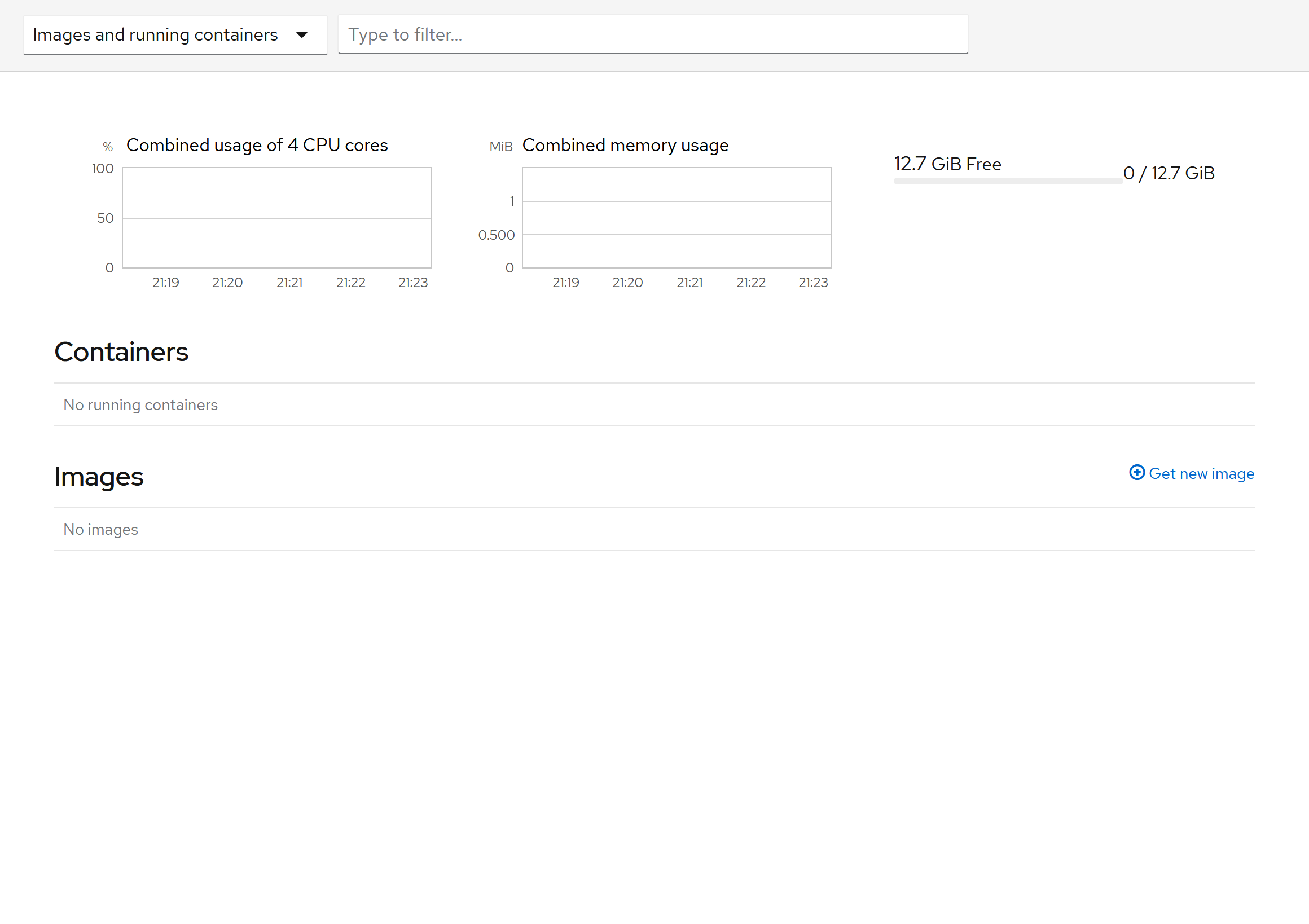Click the Images section heading
Screen dimensions: 1309x924
[99, 477]
